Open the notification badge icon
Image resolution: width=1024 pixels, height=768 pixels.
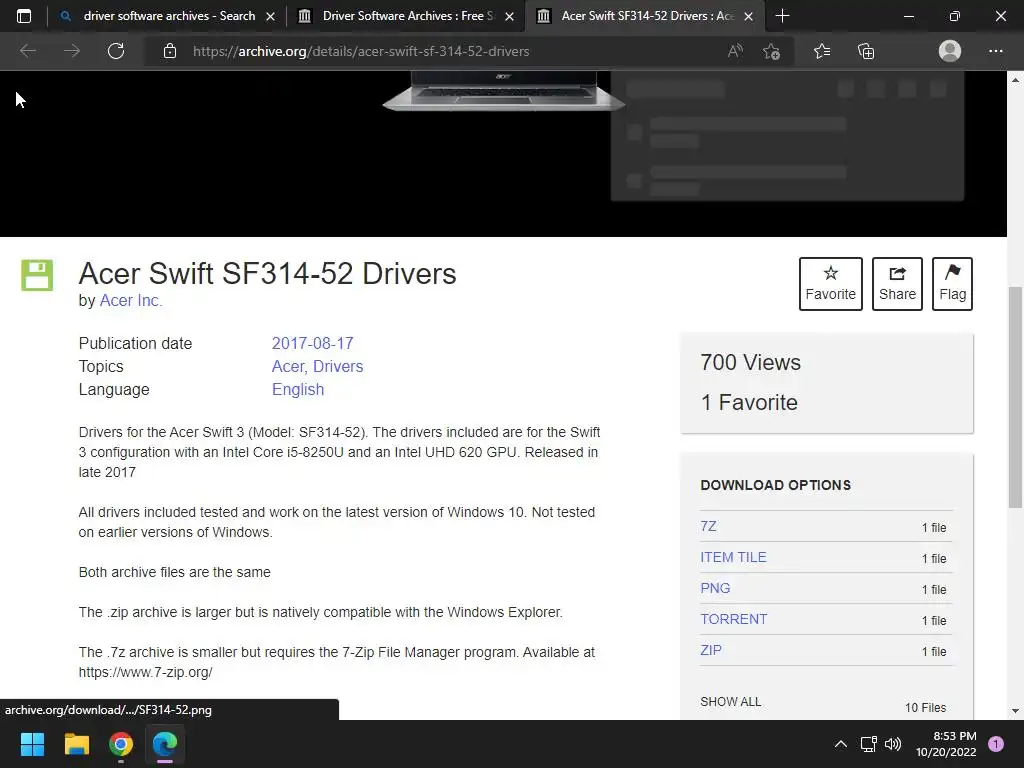tap(996, 744)
